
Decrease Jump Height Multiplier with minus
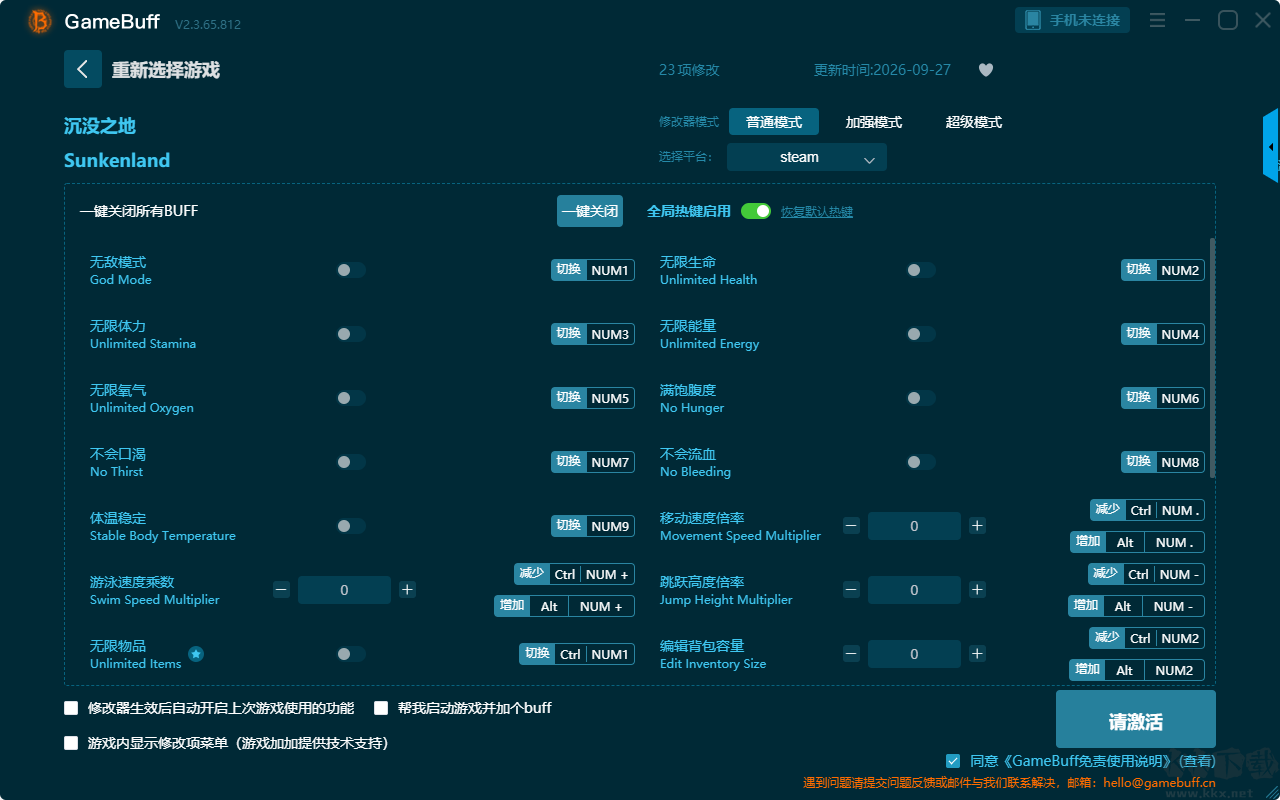coord(851,590)
